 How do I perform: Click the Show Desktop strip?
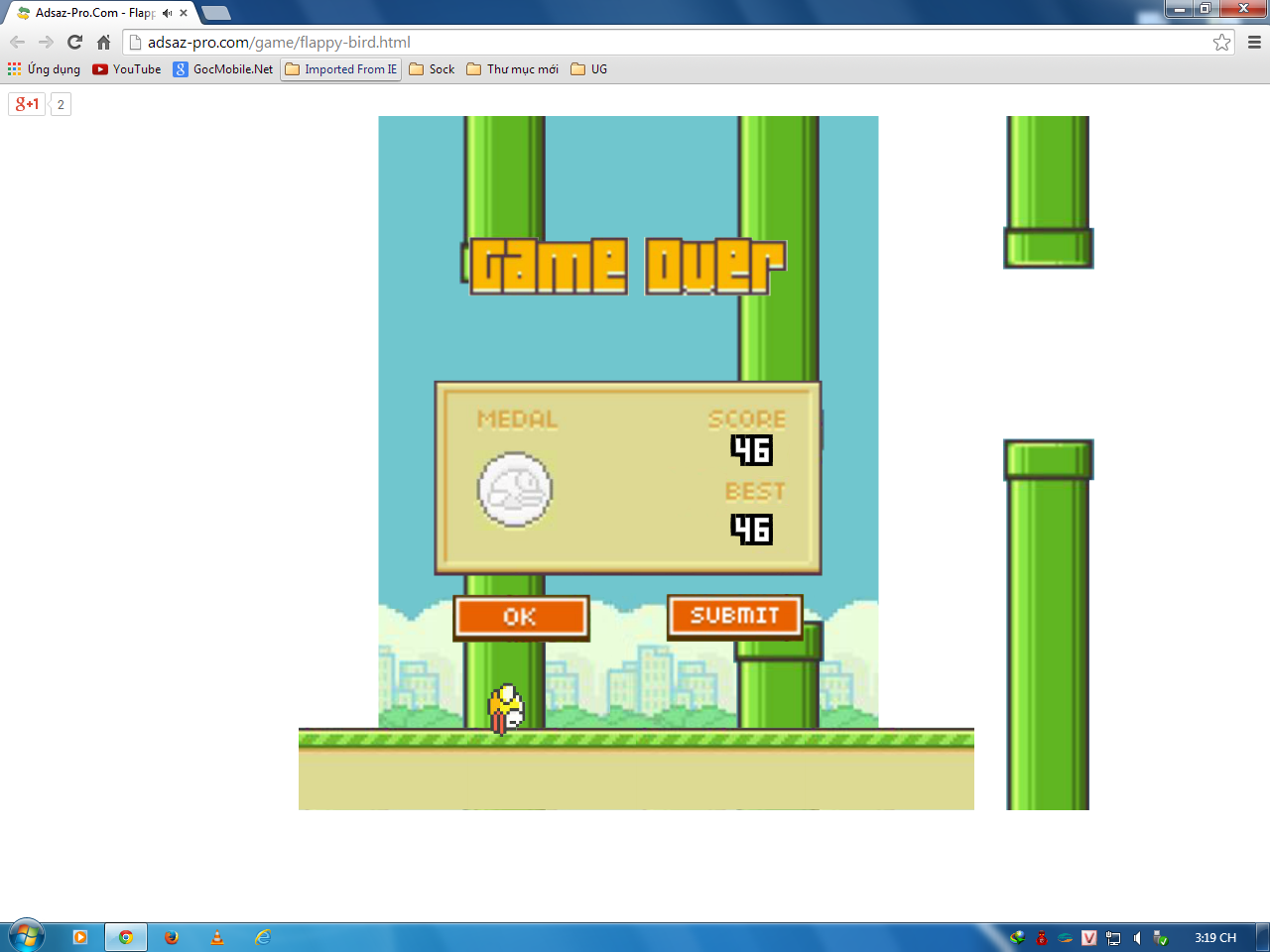(1262, 937)
